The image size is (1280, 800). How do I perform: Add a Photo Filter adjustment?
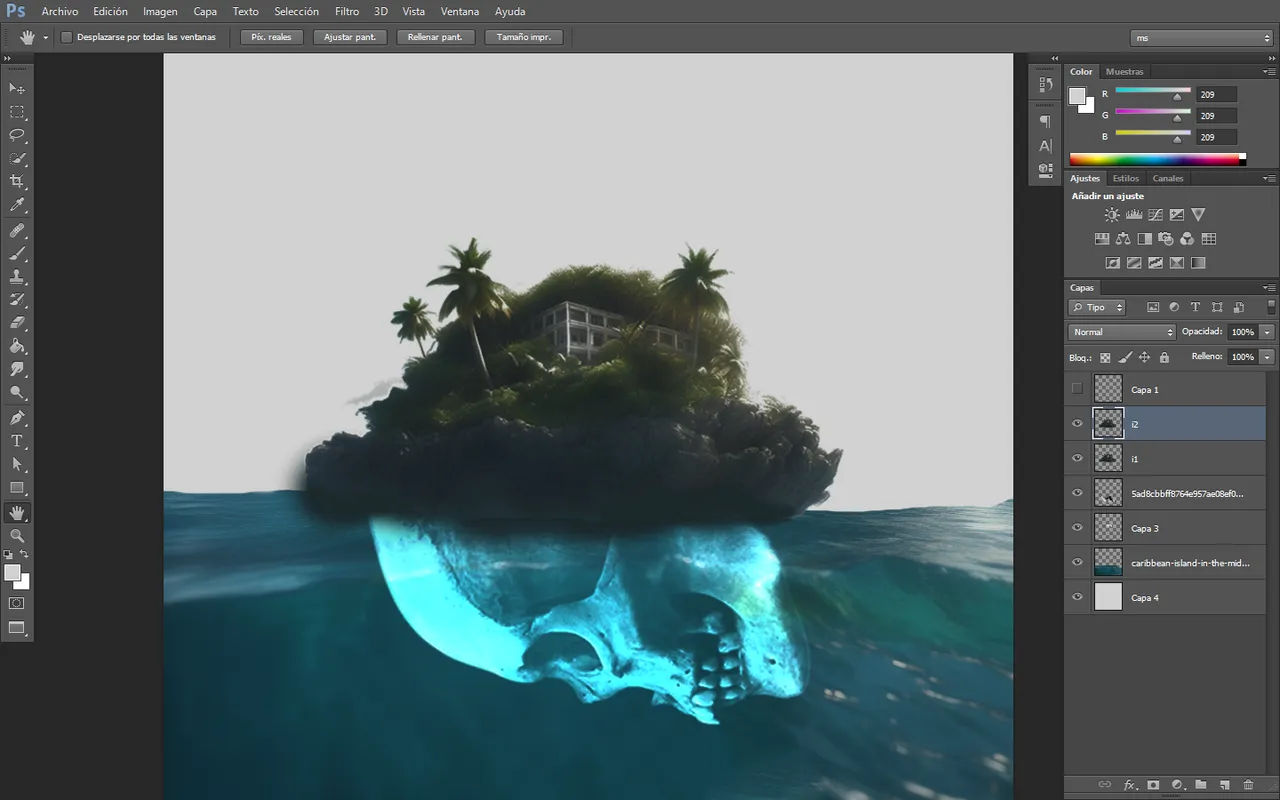(x=1166, y=239)
